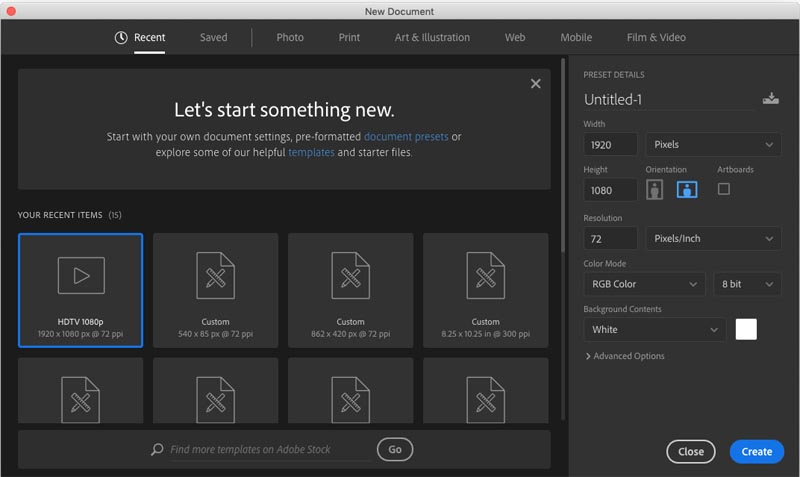Viewport: 800px width, 477px height.
Task: Select landscape orientation icon
Action: click(687, 190)
